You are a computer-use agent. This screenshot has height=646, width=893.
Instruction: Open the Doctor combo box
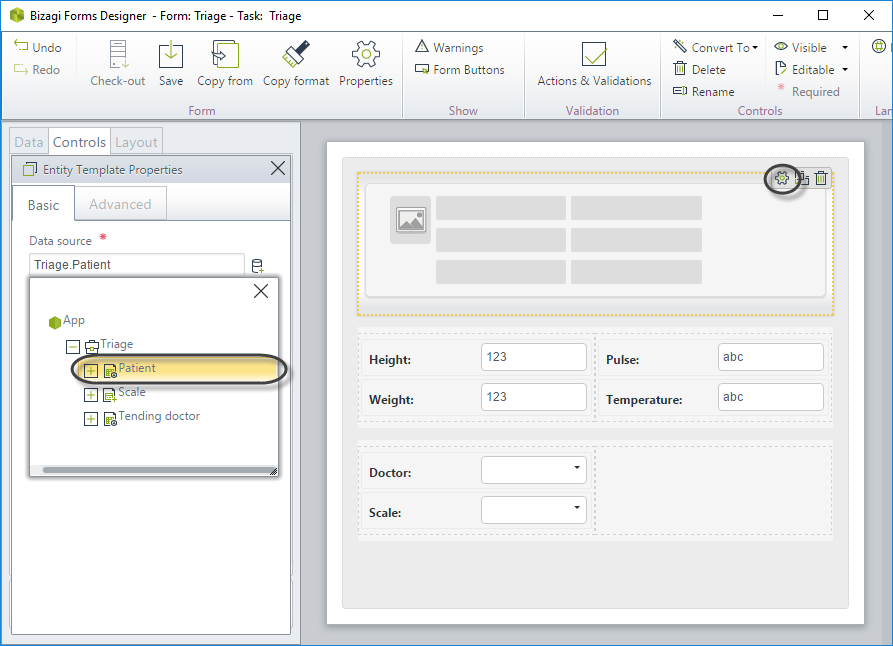pyautogui.click(x=534, y=469)
